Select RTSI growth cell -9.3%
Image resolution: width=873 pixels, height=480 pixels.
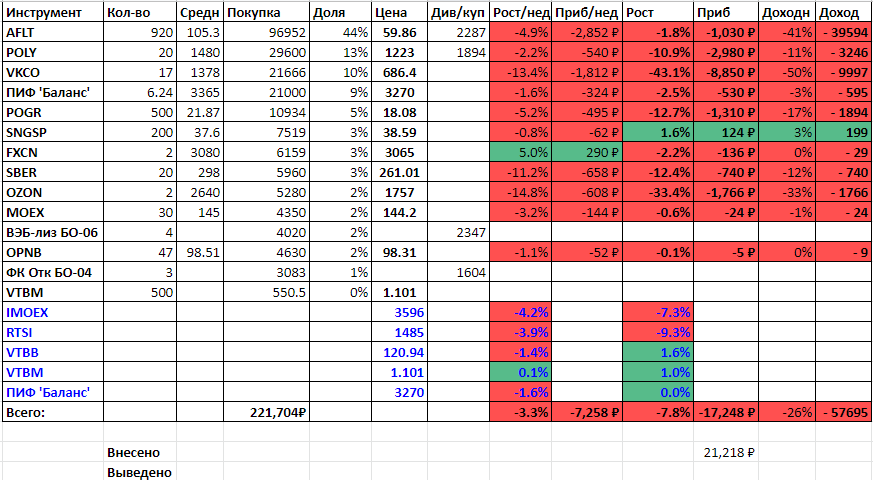[658, 332]
